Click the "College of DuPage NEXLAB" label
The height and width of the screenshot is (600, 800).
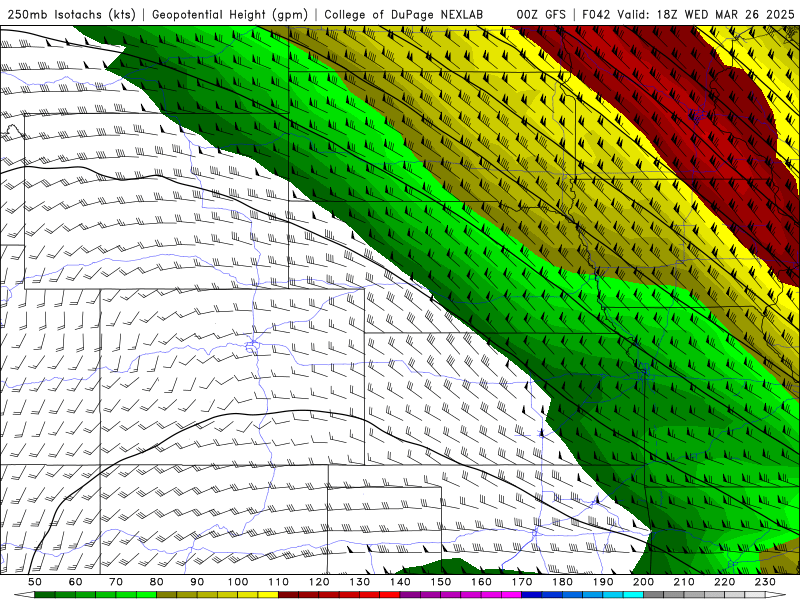(404, 15)
